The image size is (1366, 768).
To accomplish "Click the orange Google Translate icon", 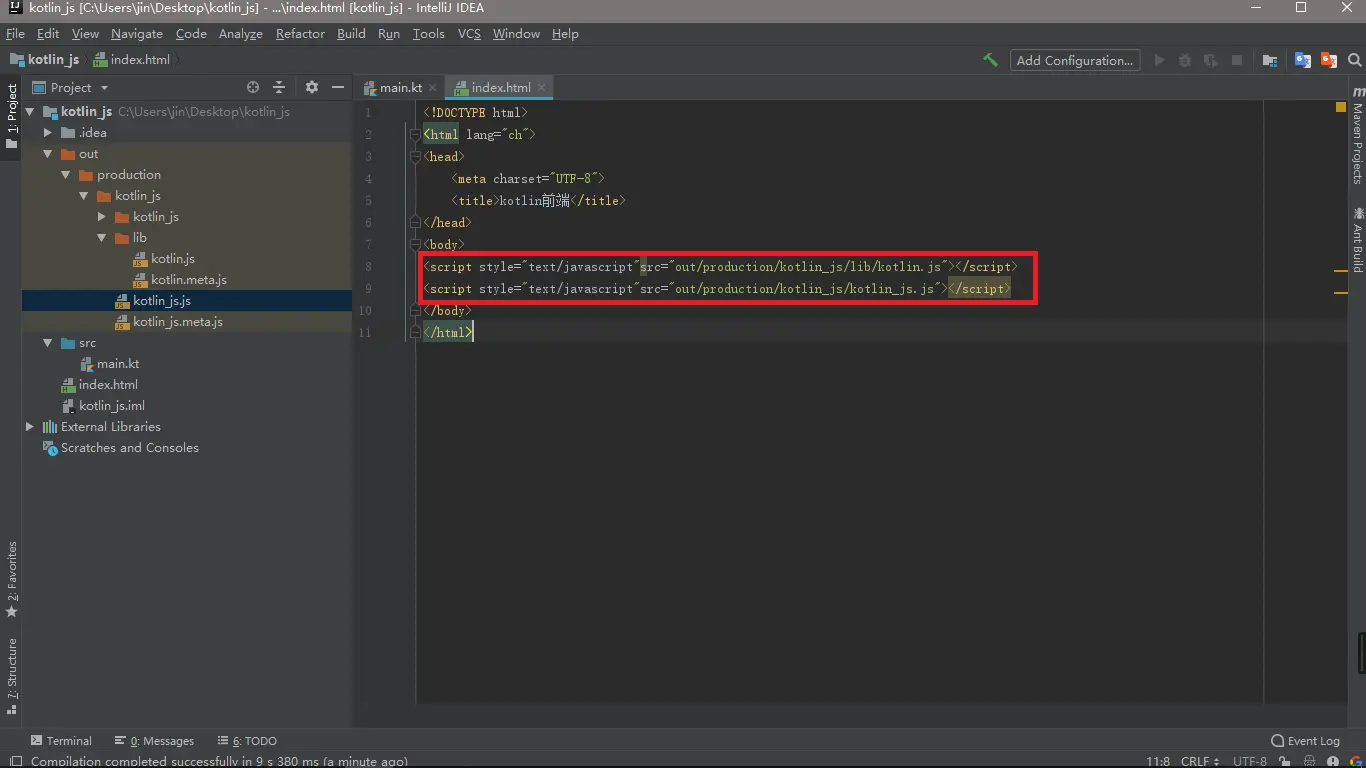I will click(x=1329, y=60).
